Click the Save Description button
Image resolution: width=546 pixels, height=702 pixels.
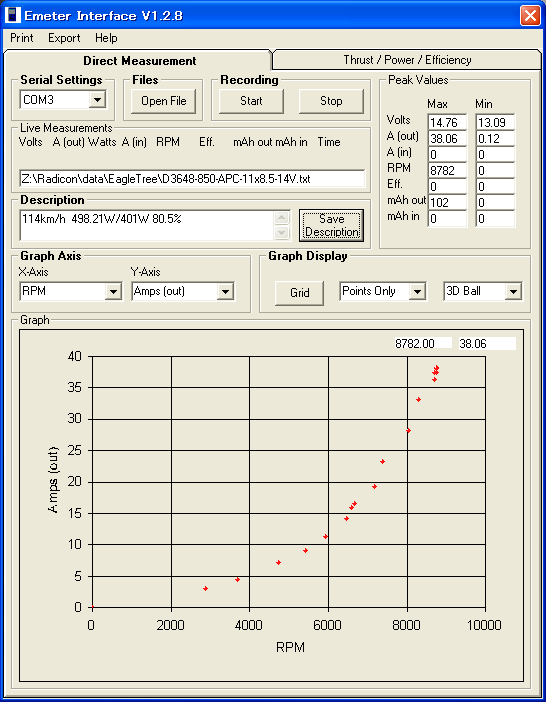pos(332,226)
